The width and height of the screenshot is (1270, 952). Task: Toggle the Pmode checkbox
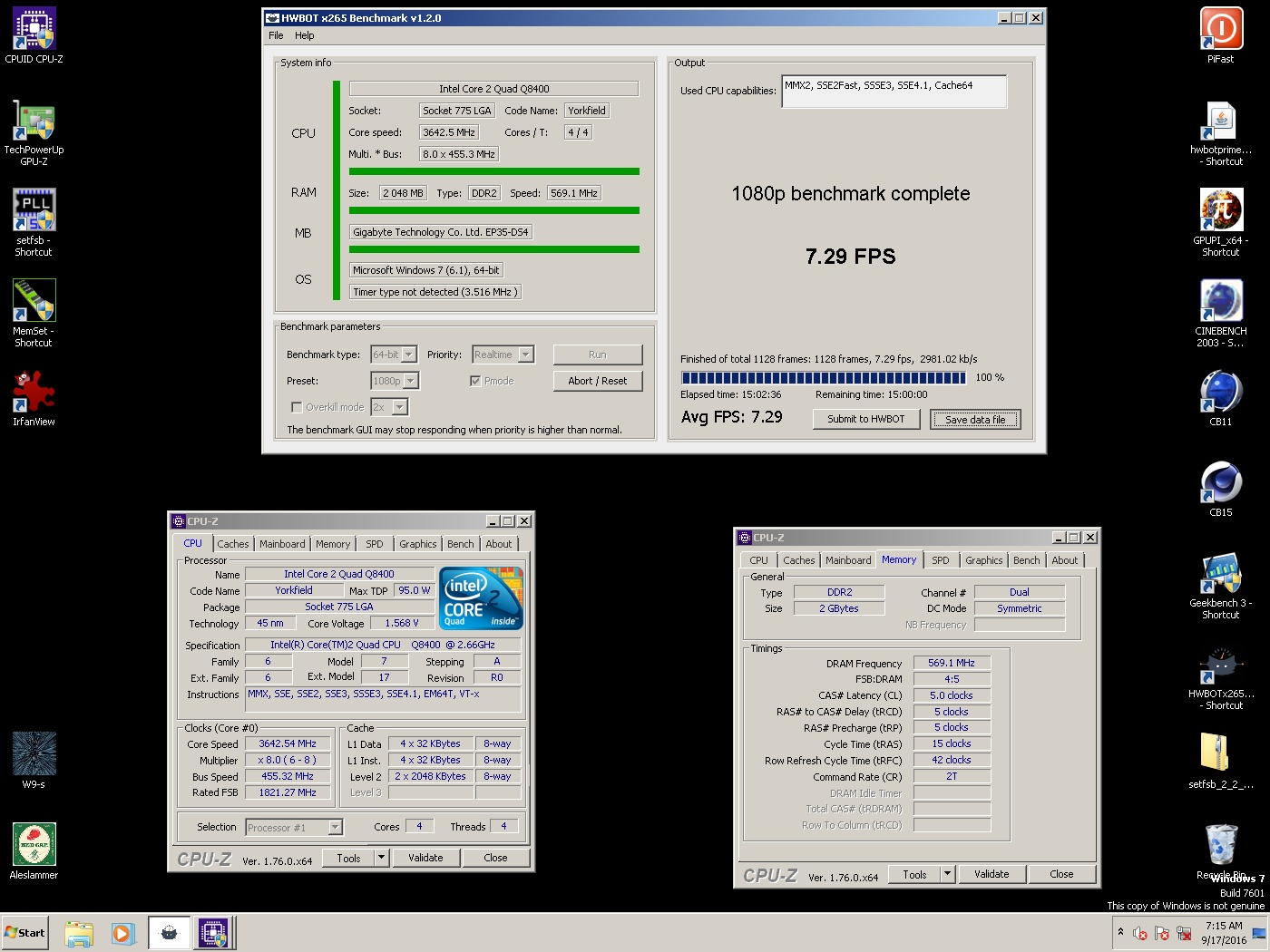point(475,381)
